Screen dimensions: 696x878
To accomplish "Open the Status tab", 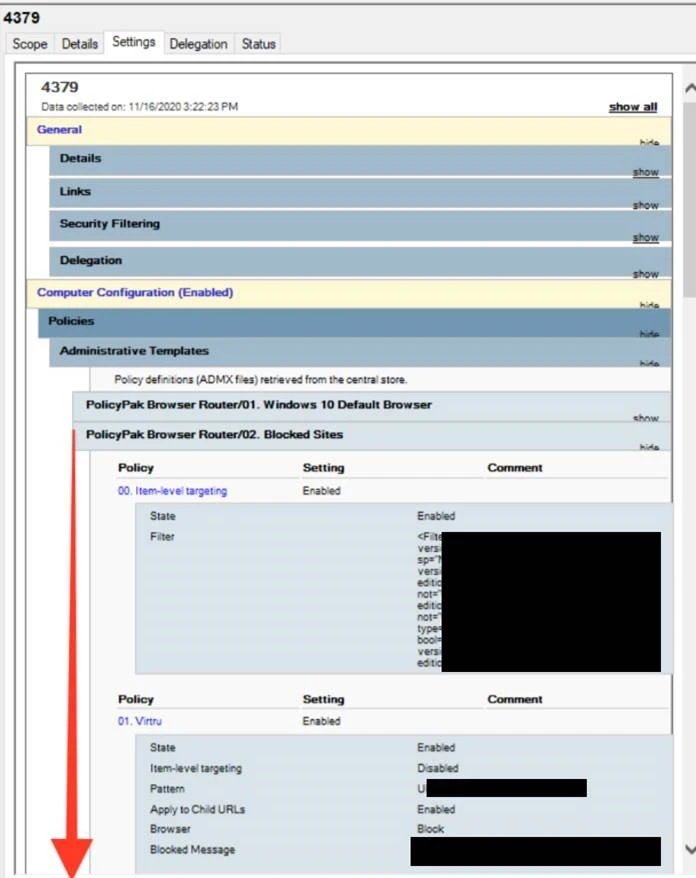I will coord(258,44).
